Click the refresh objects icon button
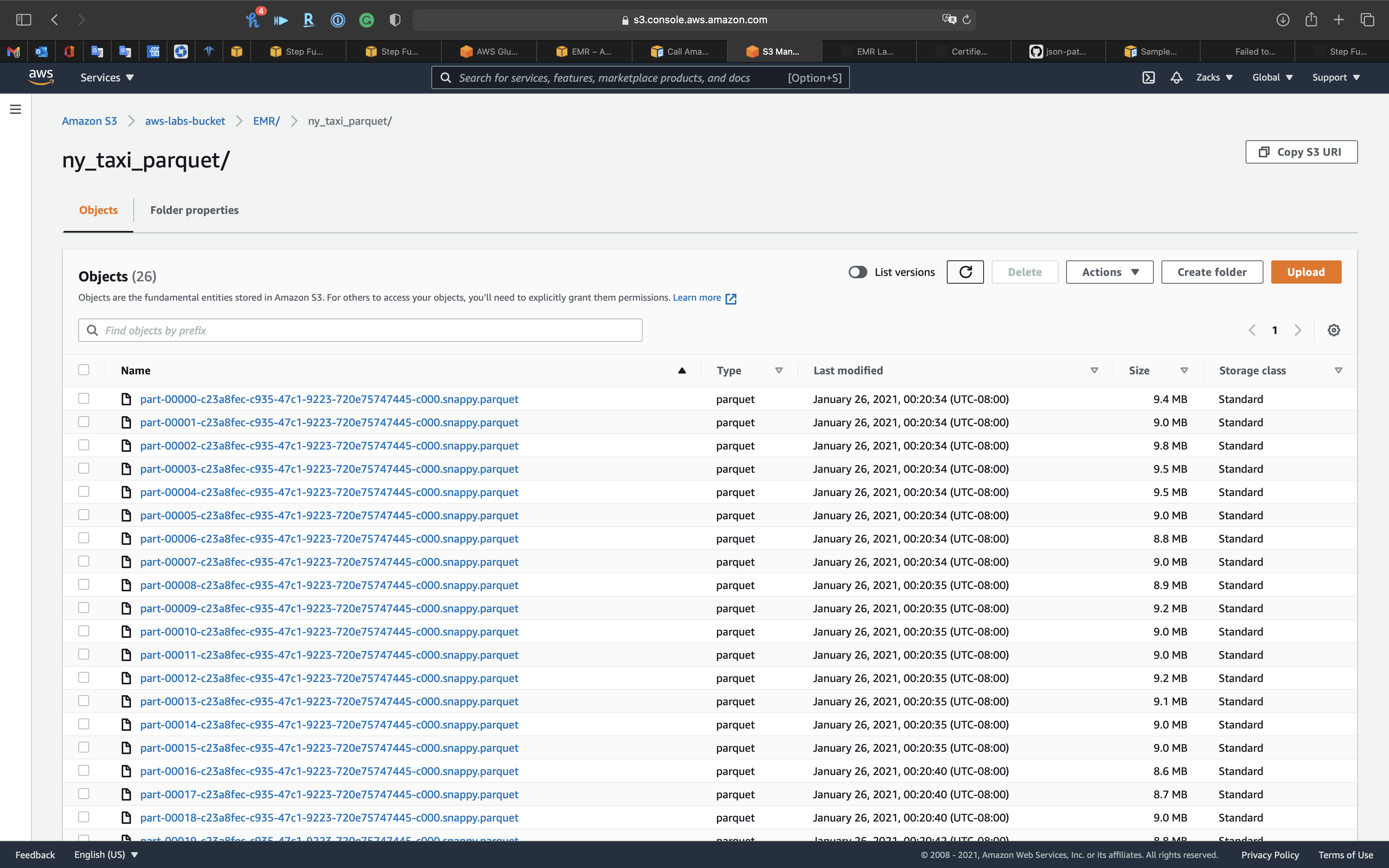 click(965, 272)
